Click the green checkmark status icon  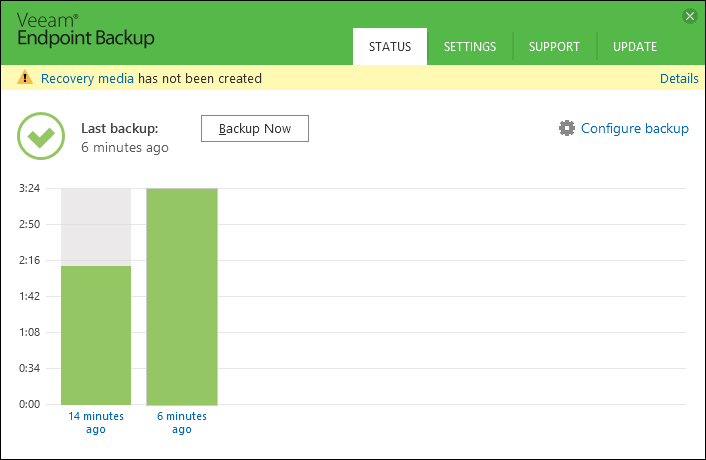41,138
